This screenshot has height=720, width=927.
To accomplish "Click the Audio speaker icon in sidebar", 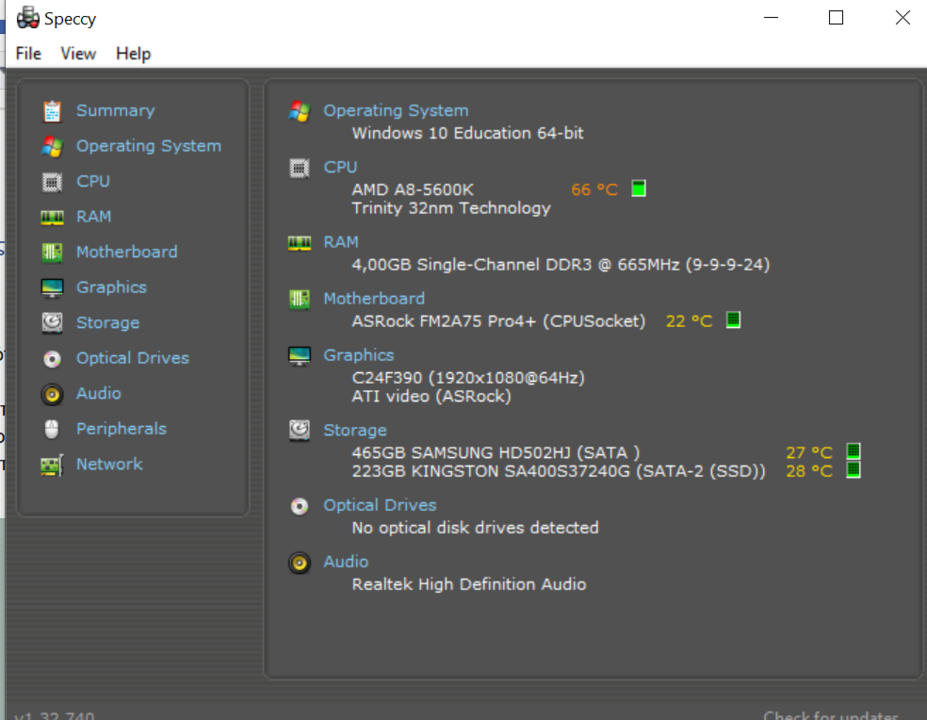I will pos(52,394).
